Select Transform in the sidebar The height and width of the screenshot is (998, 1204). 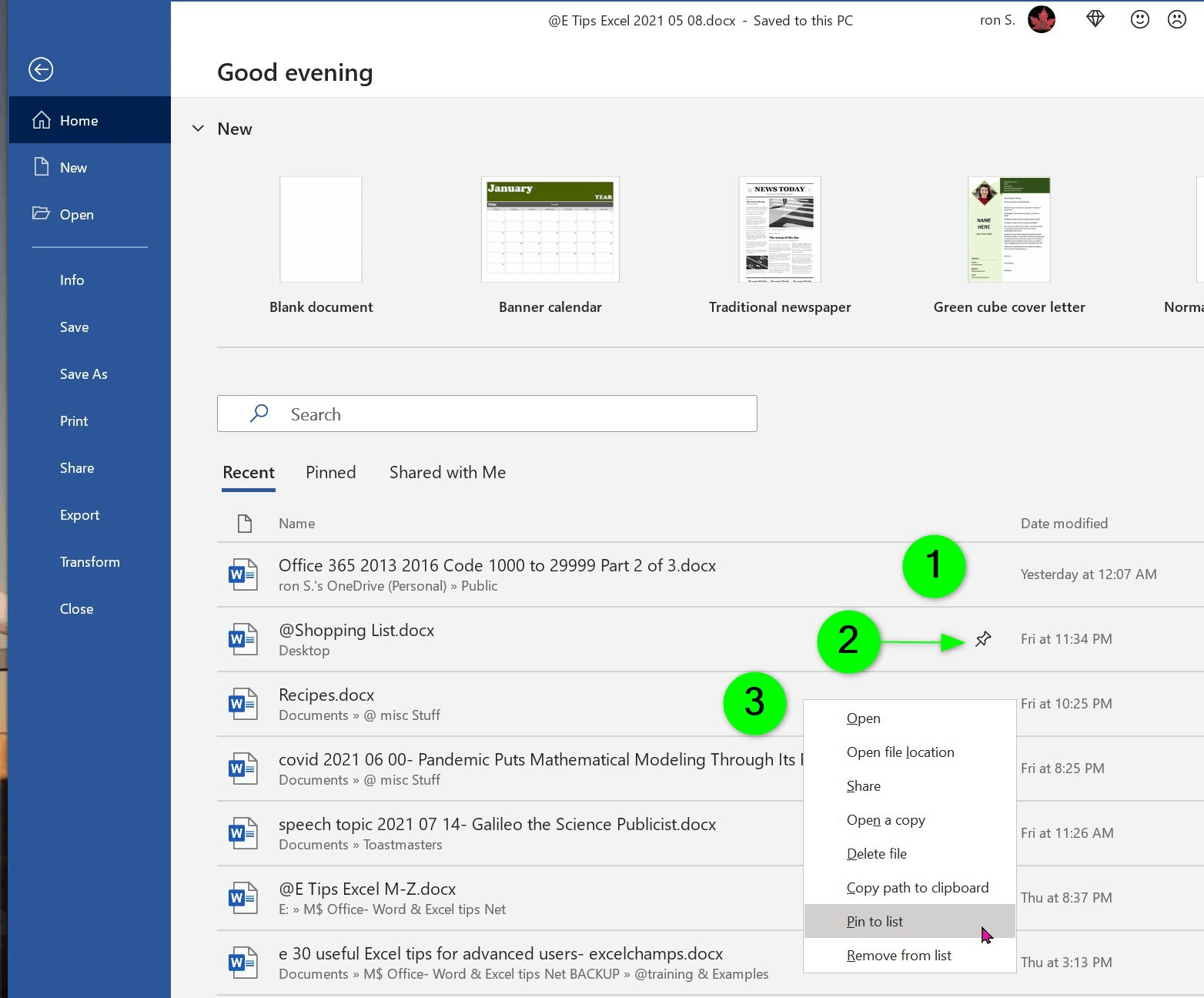click(x=90, y=561)
